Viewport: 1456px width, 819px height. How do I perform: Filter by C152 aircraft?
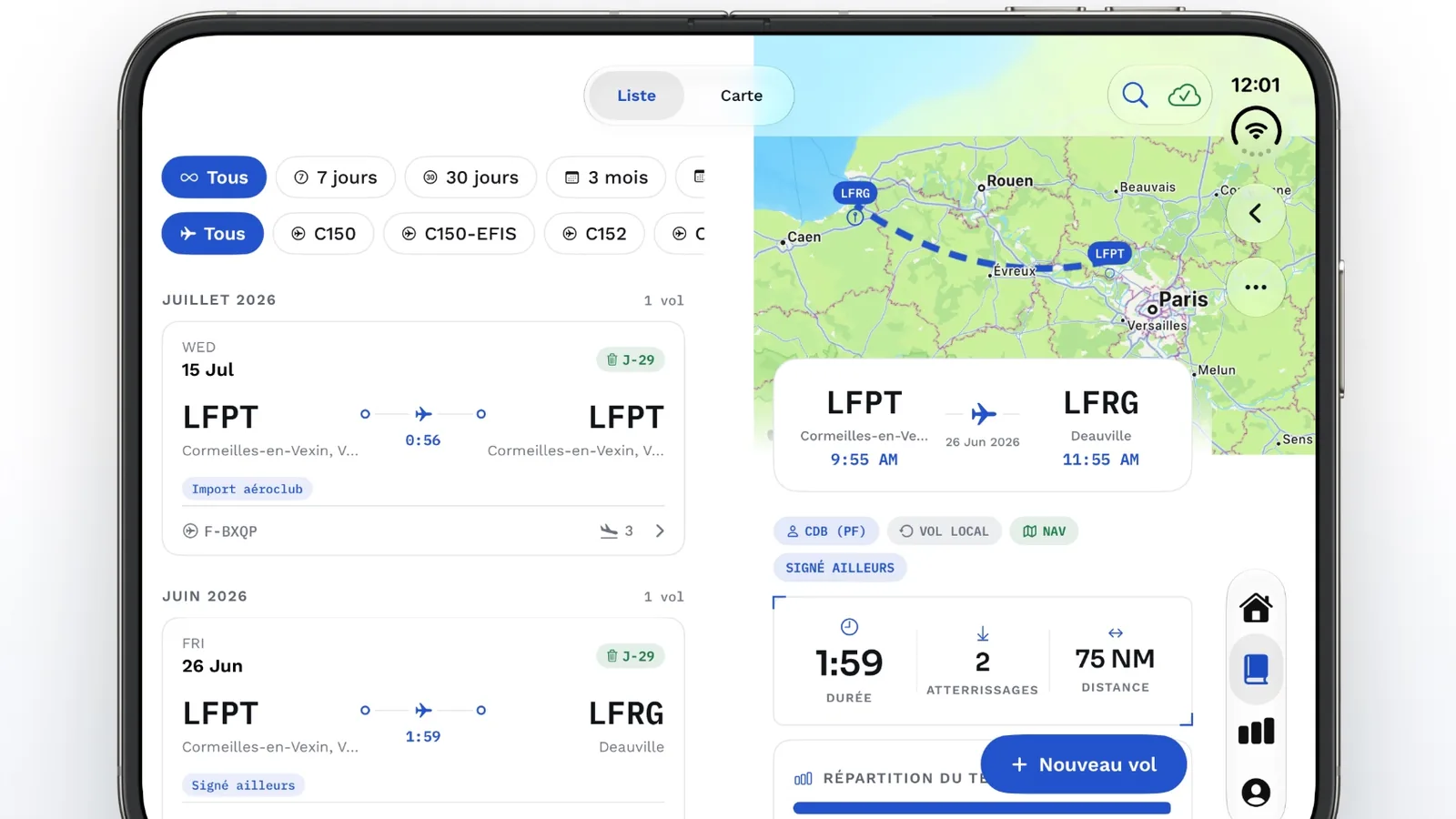594,234
